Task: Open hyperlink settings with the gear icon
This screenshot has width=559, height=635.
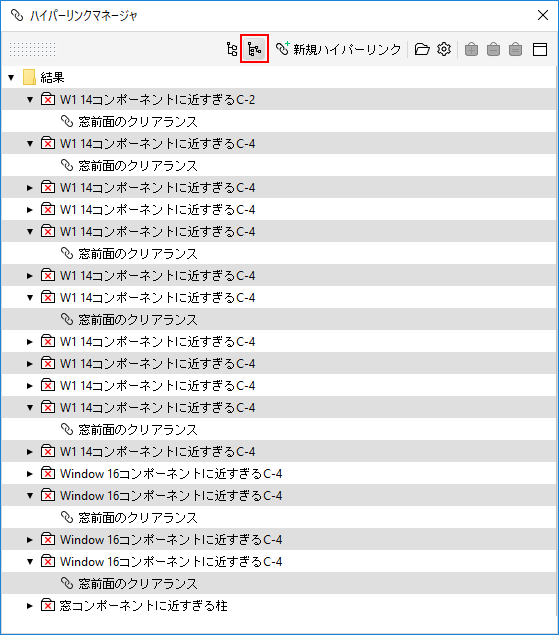Action: (x=444, y=49)
